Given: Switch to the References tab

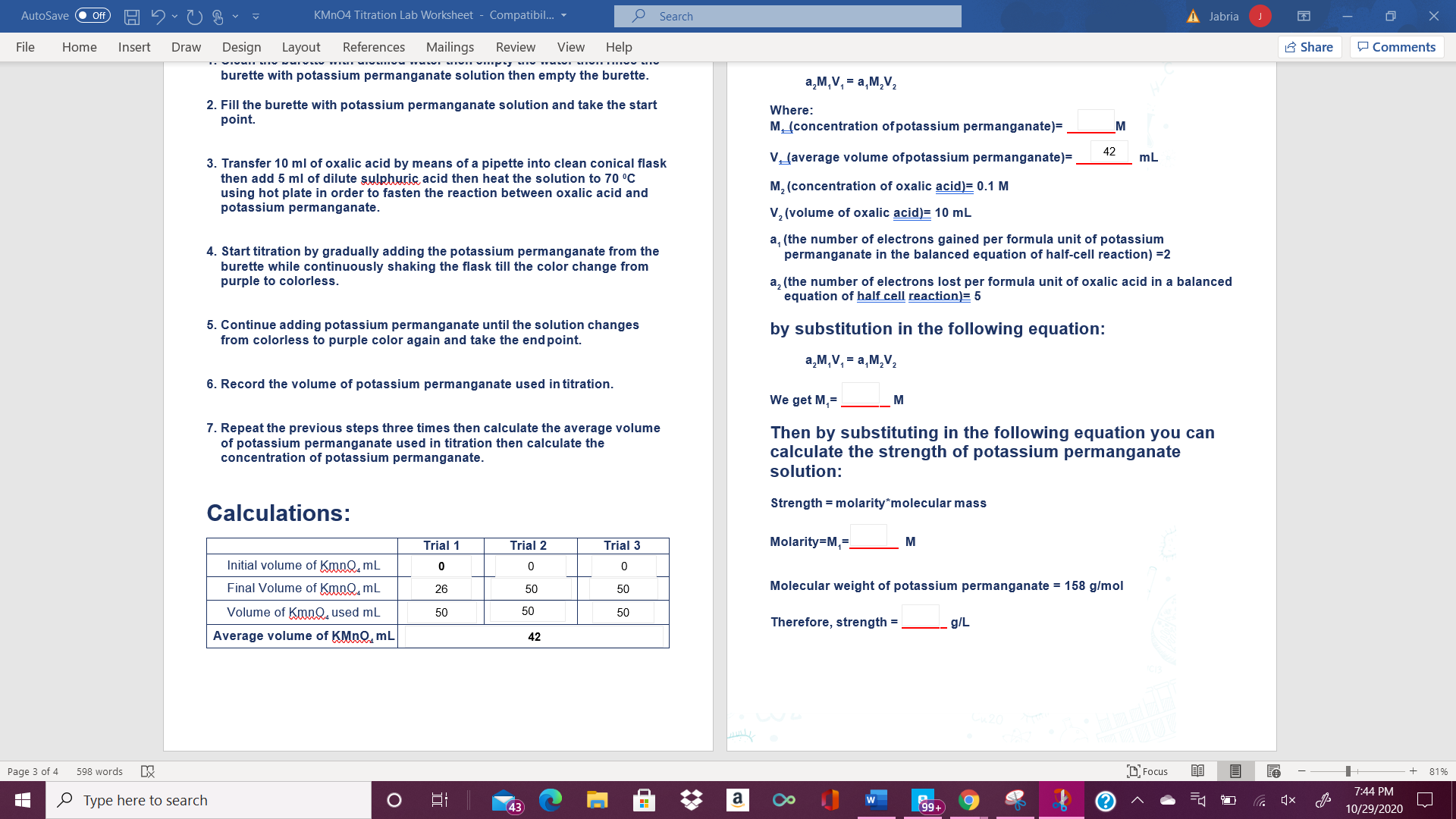Looking at the screenshot, I should 374,47.
